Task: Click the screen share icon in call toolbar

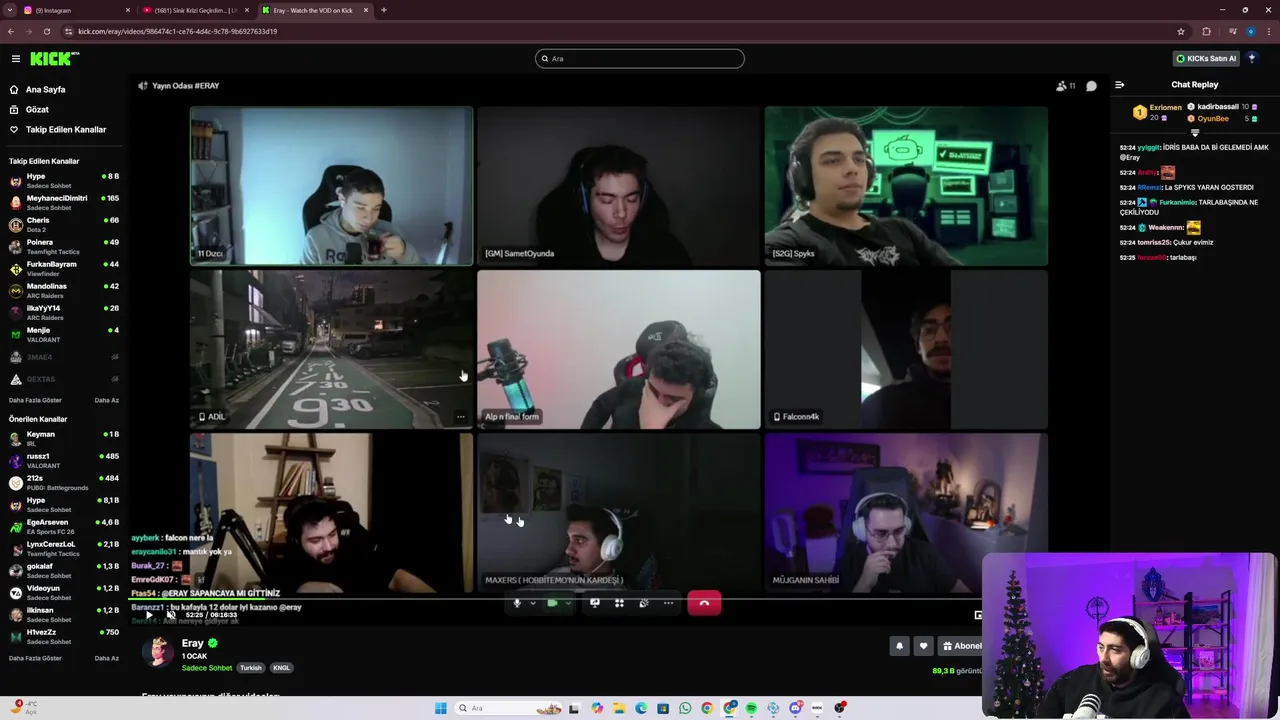Action: 595,603
